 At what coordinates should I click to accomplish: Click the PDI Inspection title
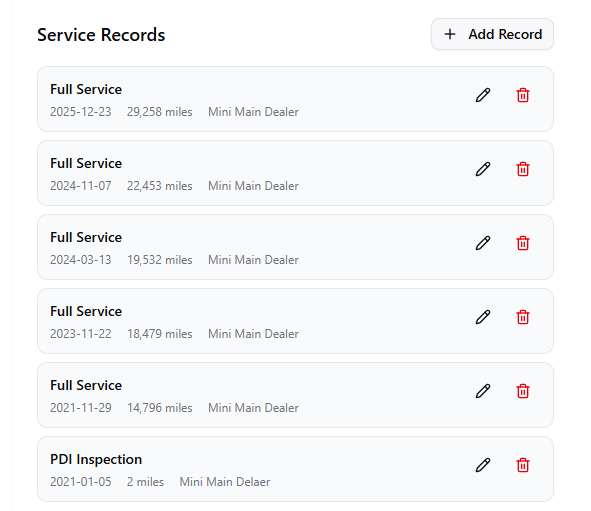(96, 459)
